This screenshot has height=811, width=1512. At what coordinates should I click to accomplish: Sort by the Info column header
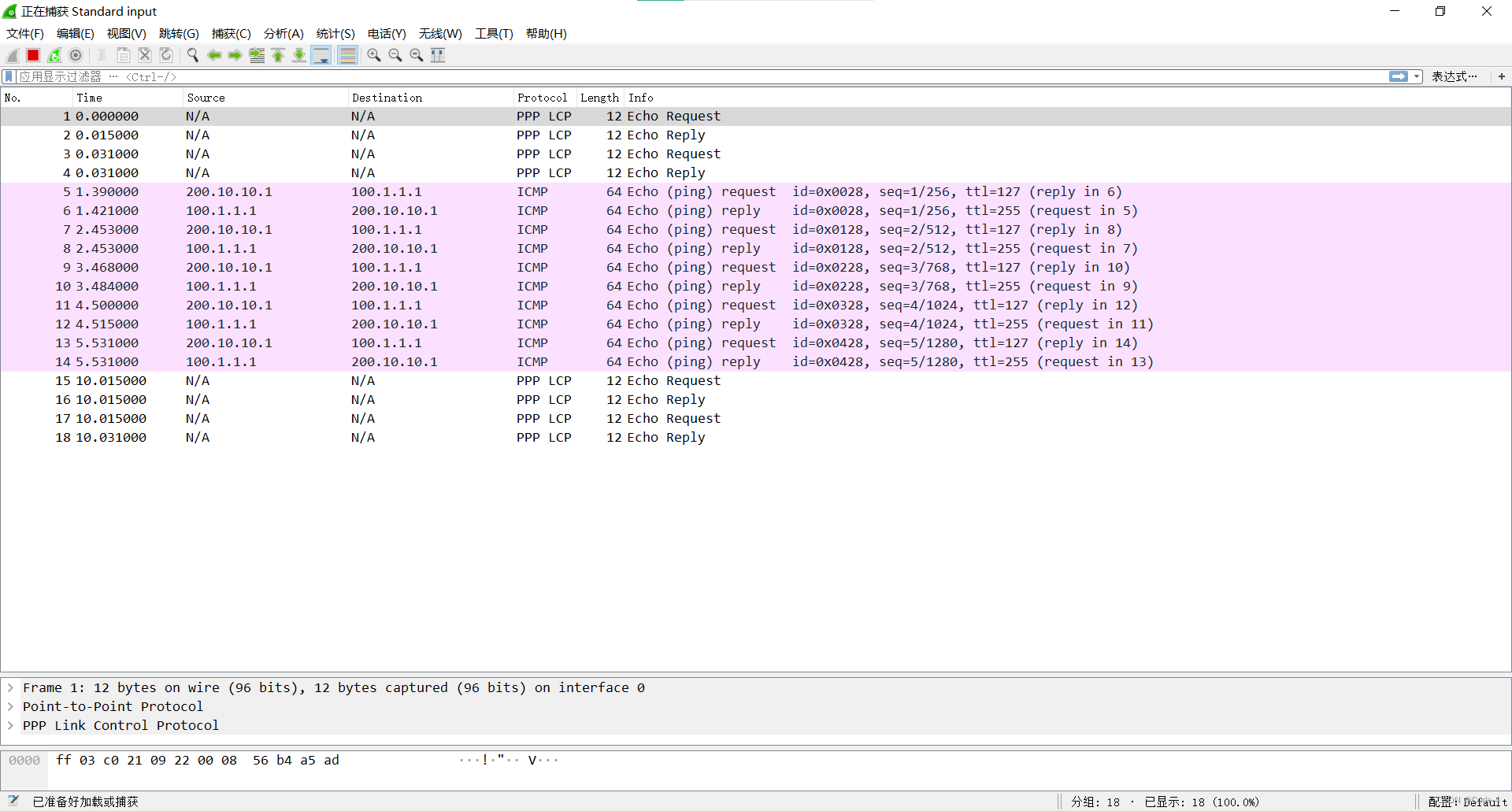(x=1067, y=98)
